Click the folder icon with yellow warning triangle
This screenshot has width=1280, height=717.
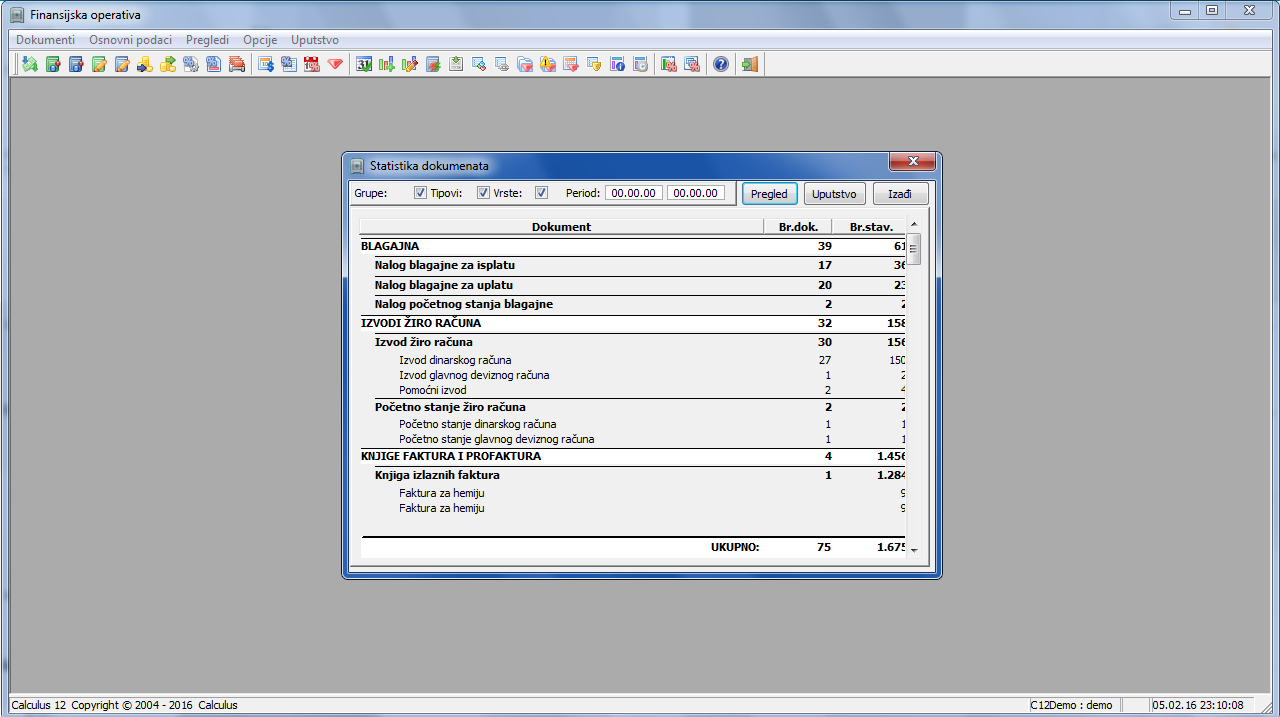[548, 64]
